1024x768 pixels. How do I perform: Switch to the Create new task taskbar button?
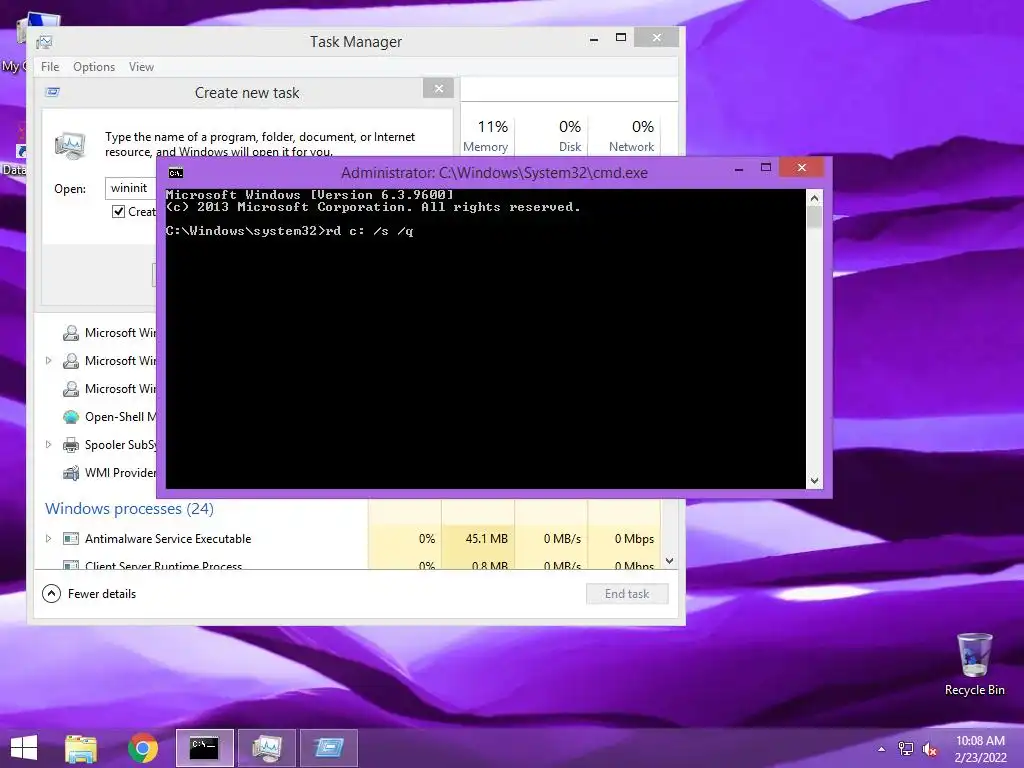click(x=328, y=748)
